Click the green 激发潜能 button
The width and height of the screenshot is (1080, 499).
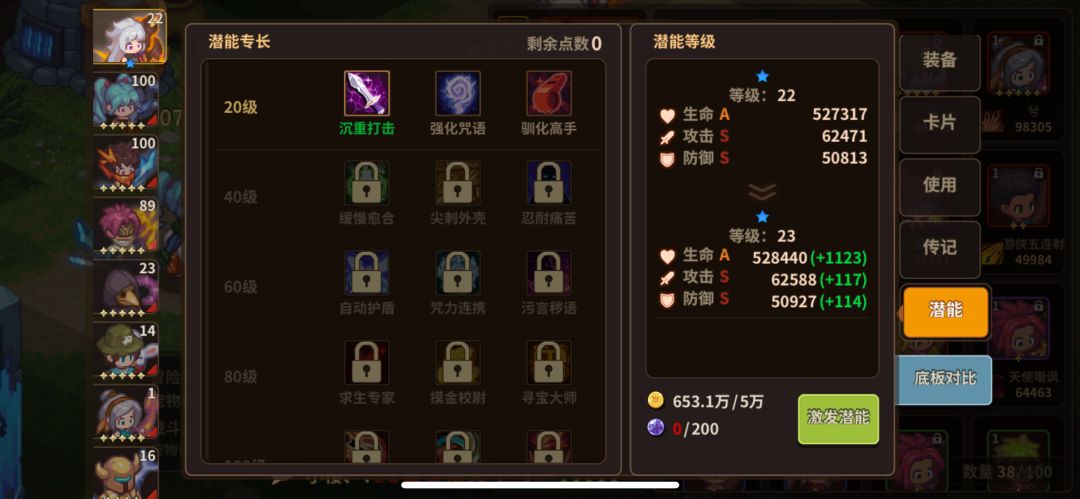[838, 418]
